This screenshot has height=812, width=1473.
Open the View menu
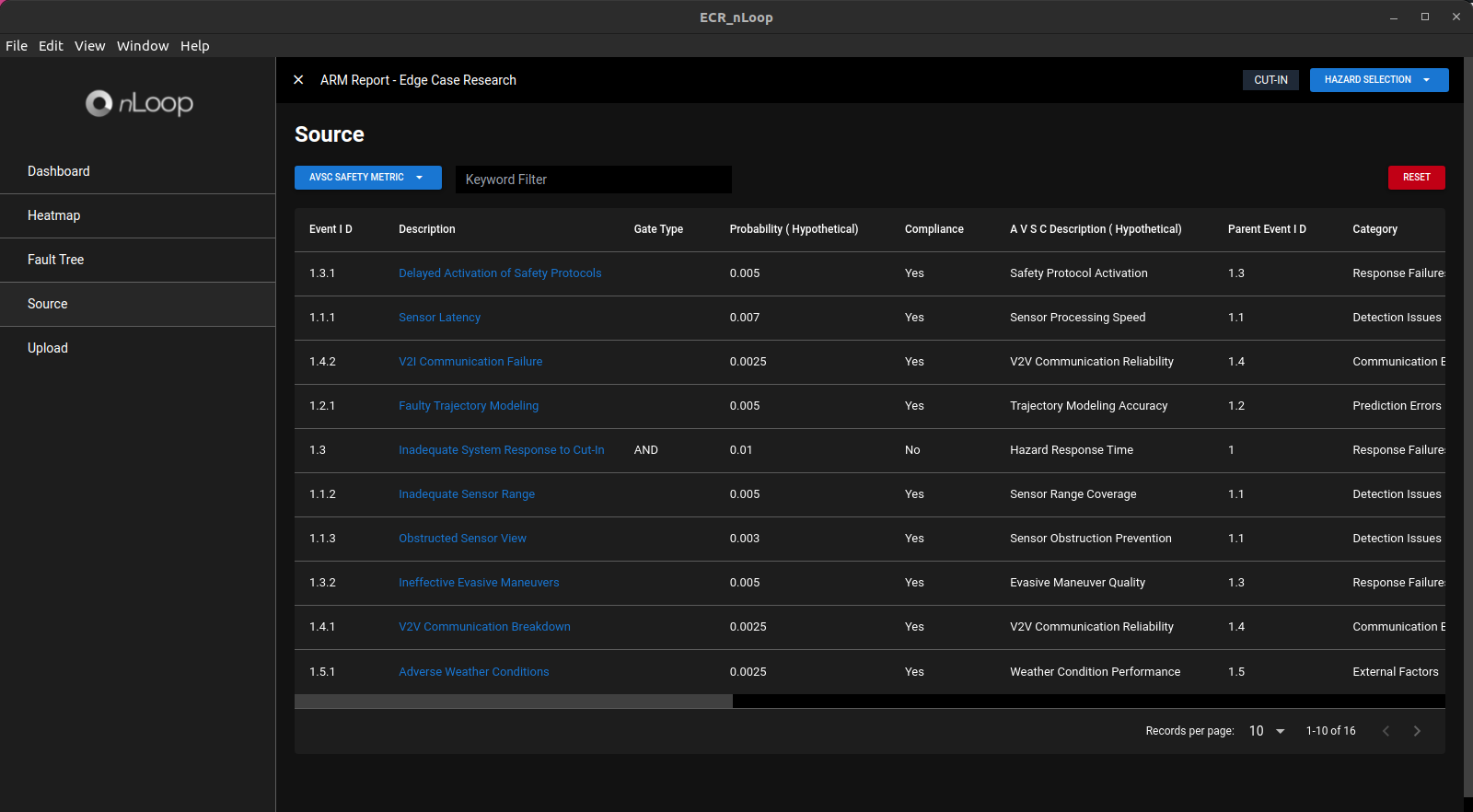click(90, 46)
